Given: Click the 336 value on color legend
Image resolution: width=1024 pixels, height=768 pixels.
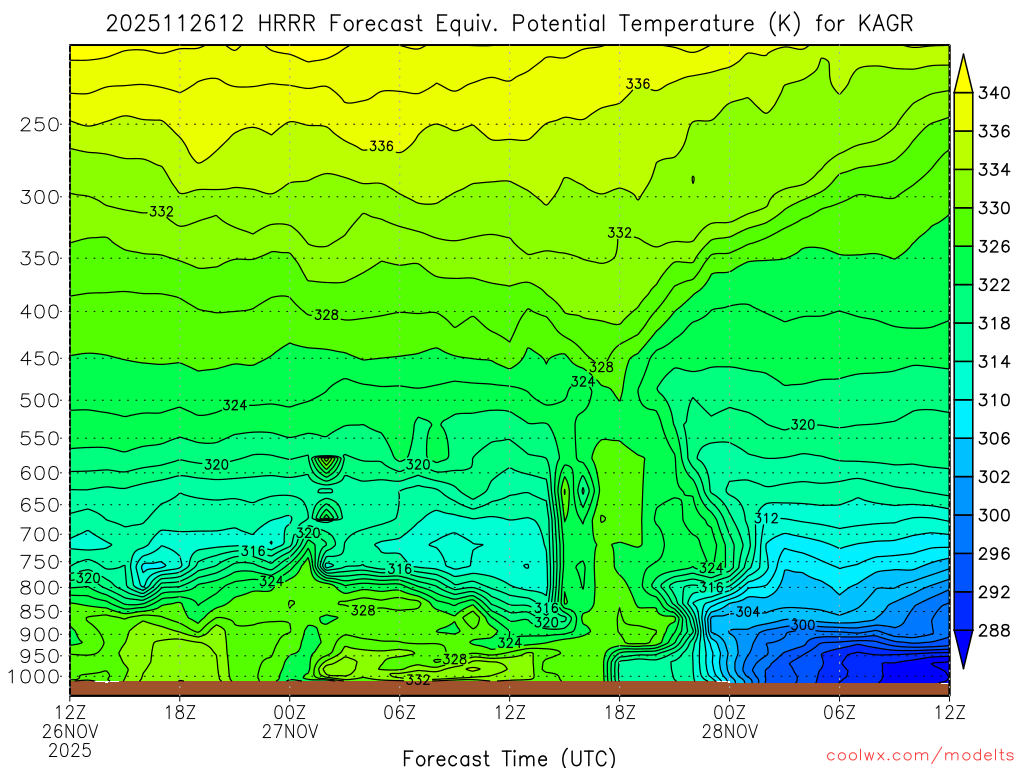Looking at the screenshot, I should (994, 132).
